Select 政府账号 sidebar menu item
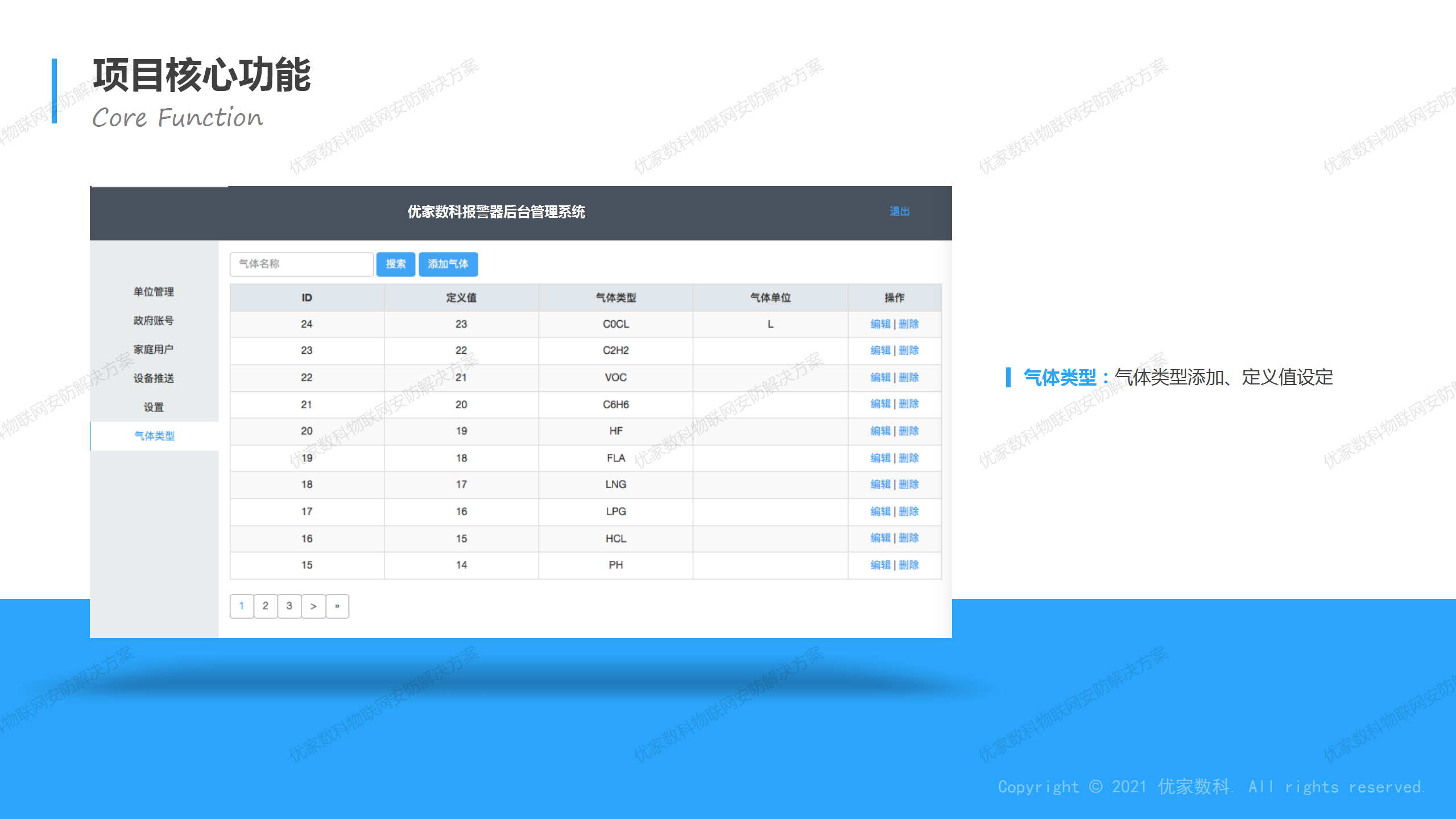This screenshot has height=819, width=1456. pyautogui.click(x=154, y=321)
